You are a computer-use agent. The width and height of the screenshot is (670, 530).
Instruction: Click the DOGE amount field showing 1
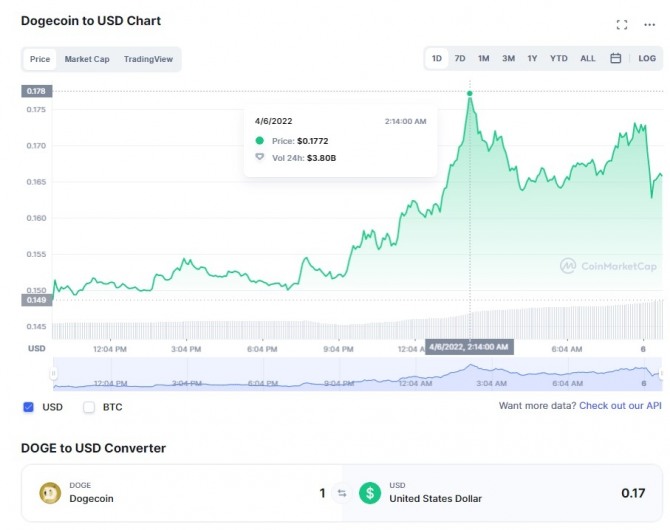click(323, 493)
